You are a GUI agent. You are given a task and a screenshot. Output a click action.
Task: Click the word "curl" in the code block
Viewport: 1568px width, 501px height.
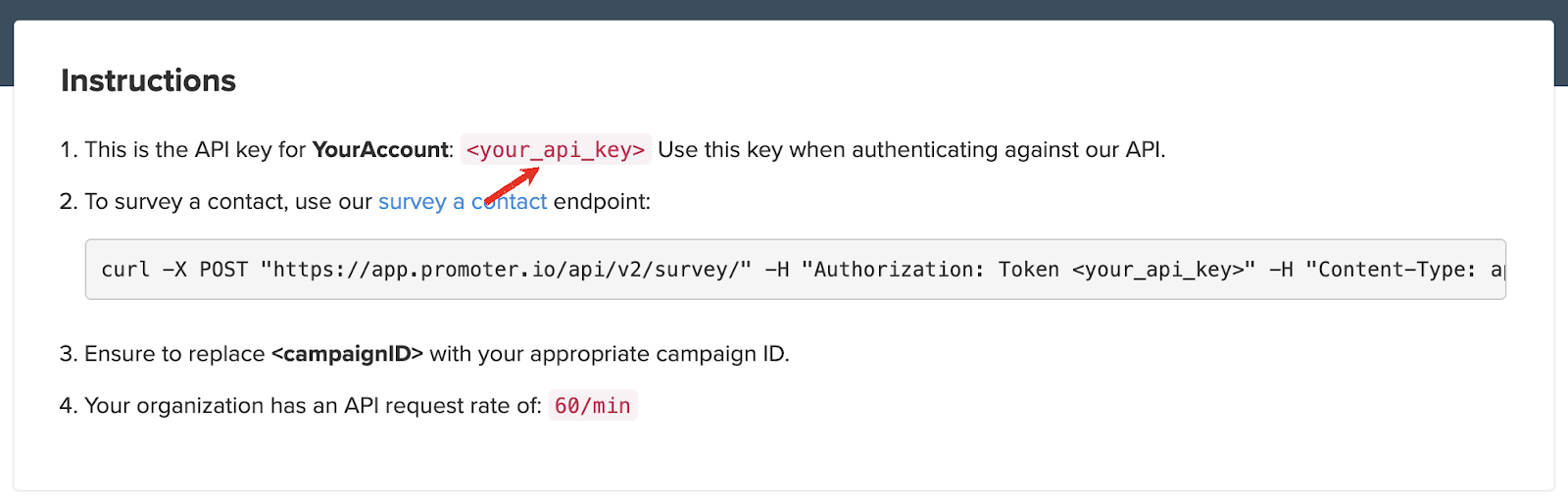pos(125,270)
